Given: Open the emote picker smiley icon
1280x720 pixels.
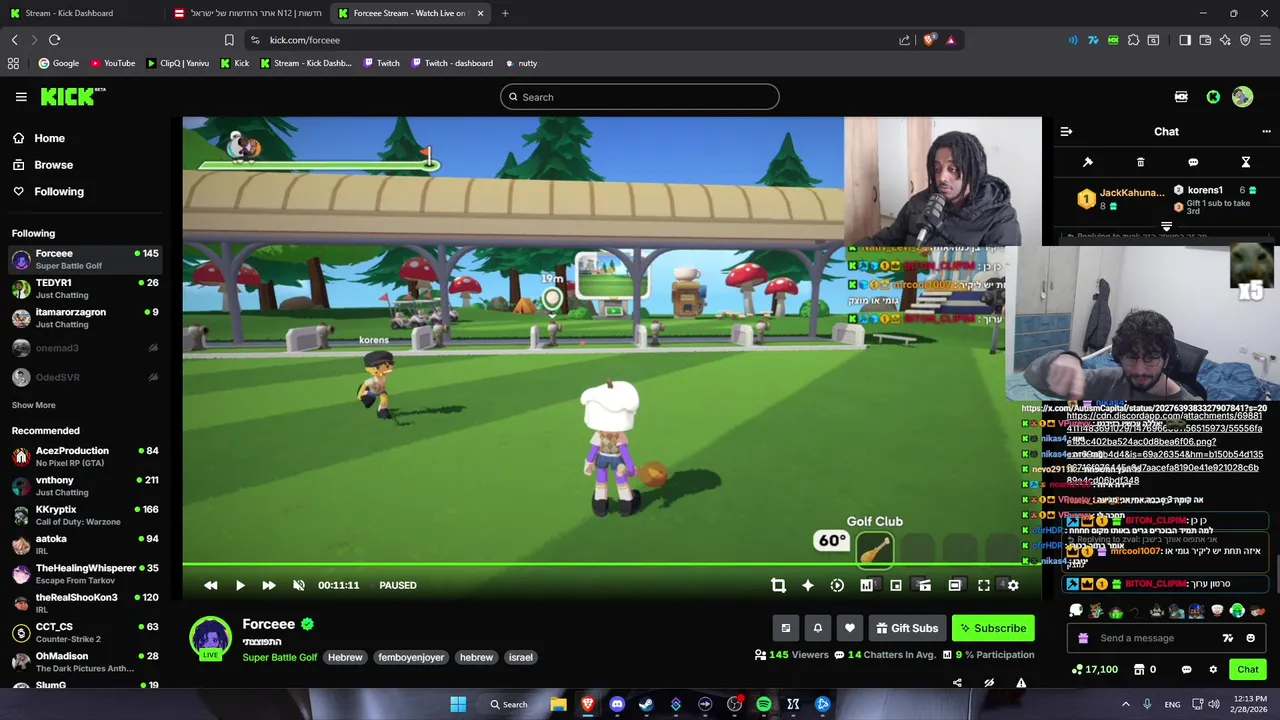Looking at the screenshot, I should point(1251,638).
